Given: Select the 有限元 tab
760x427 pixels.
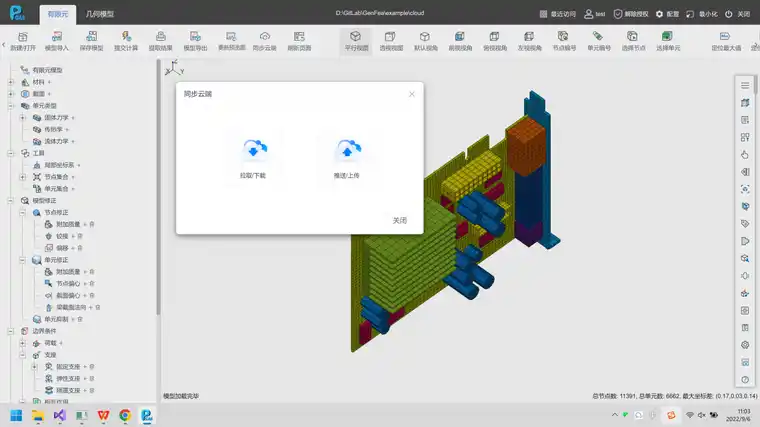Looking at the screenshot, I should (x=58, y=14).
